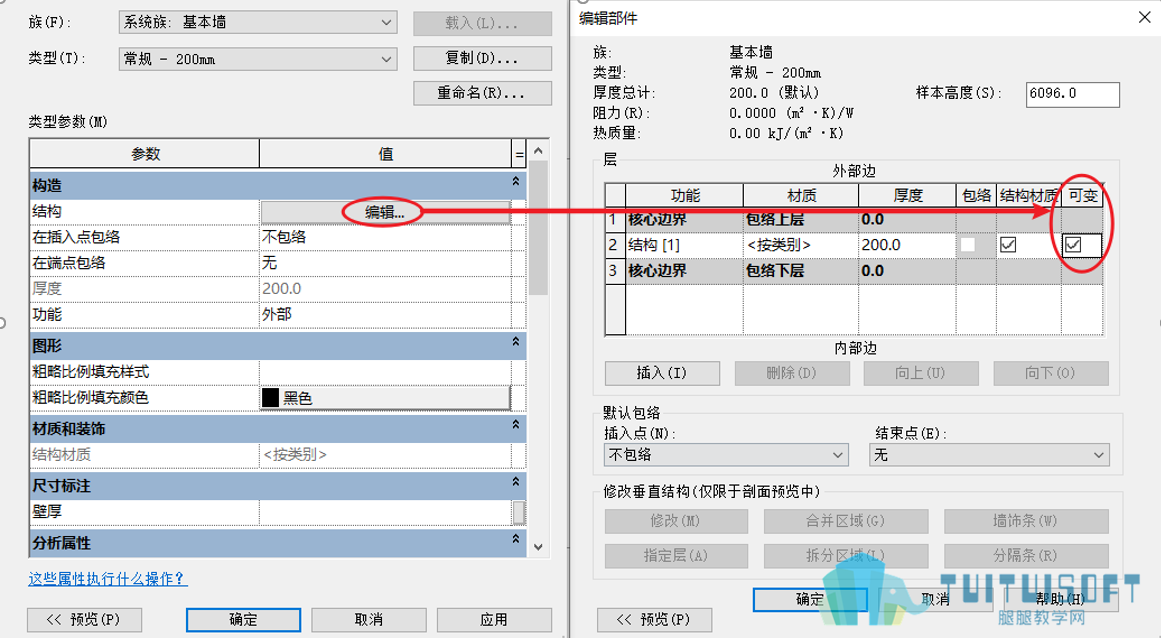The height and width of the screenshot is (638, 1161).
Task: Click 确定 in type properties dialog
Action: tap(243, 620)
